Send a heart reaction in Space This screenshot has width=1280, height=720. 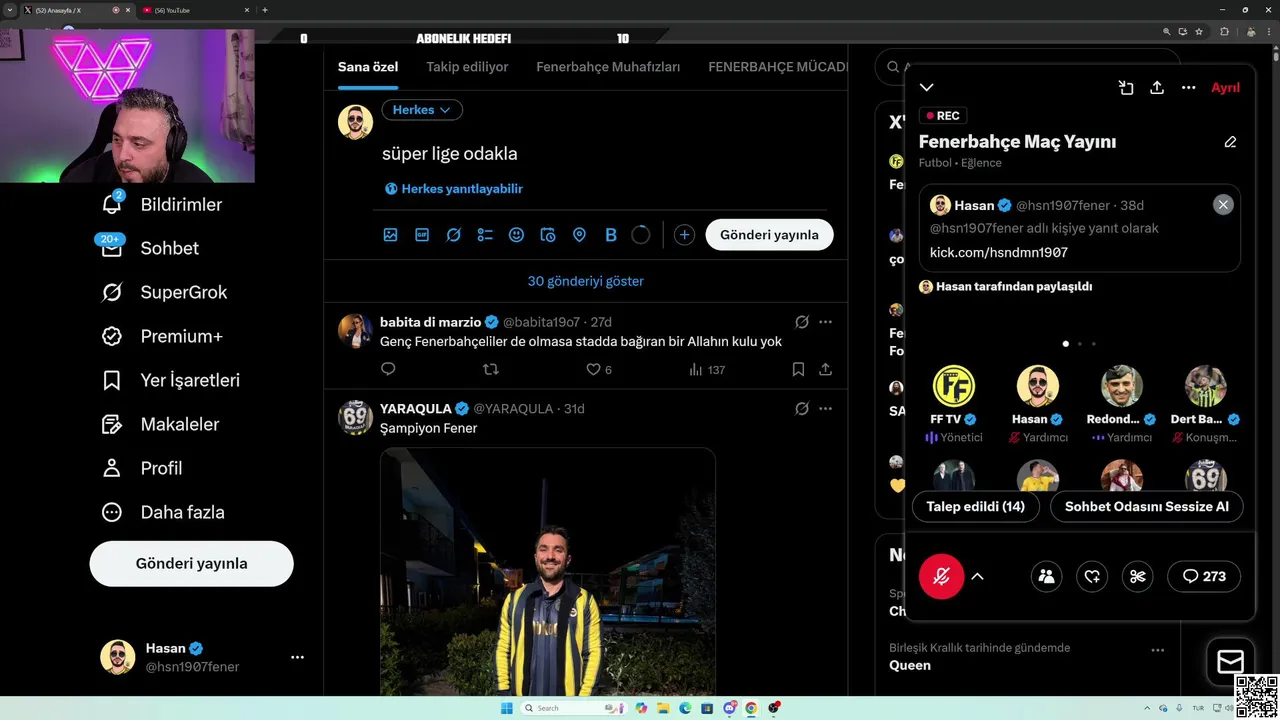pos(1092,576)
